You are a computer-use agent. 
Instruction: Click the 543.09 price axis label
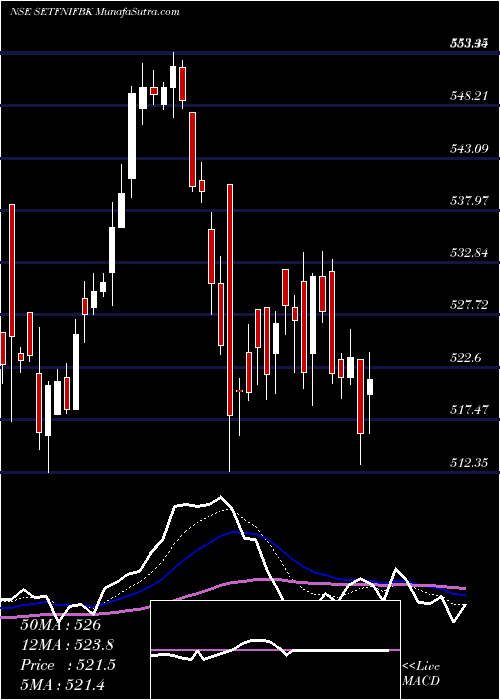pyautogui.click(x=468, y=148)
